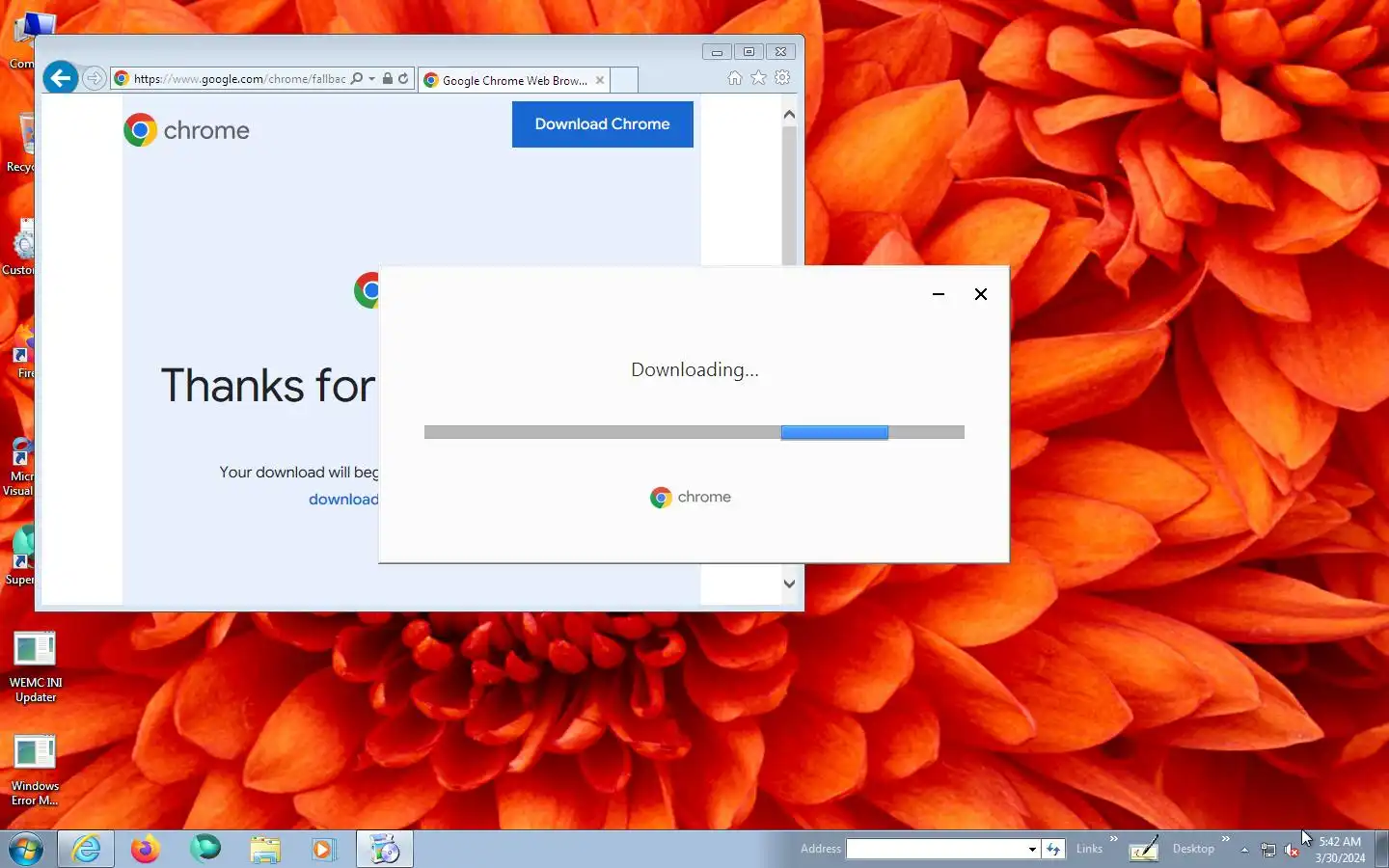
Task: Click the Links toolbar label
Action: [1089, 849]
